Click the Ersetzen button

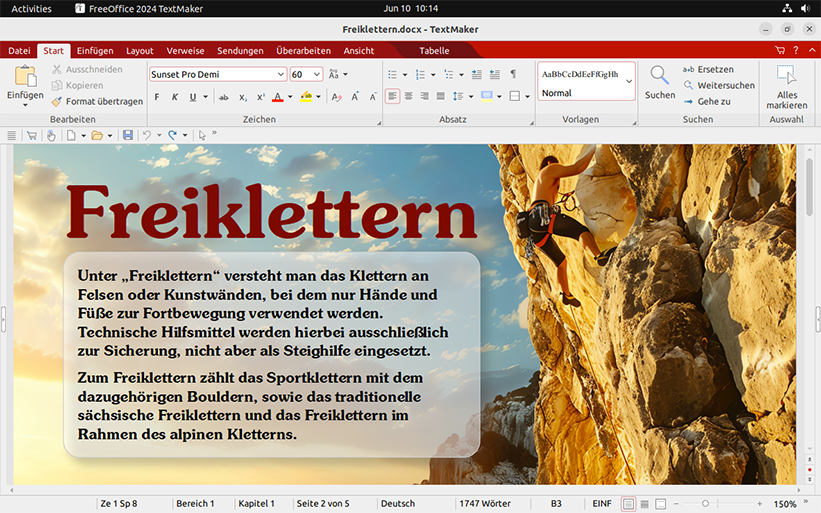[714, 69]
